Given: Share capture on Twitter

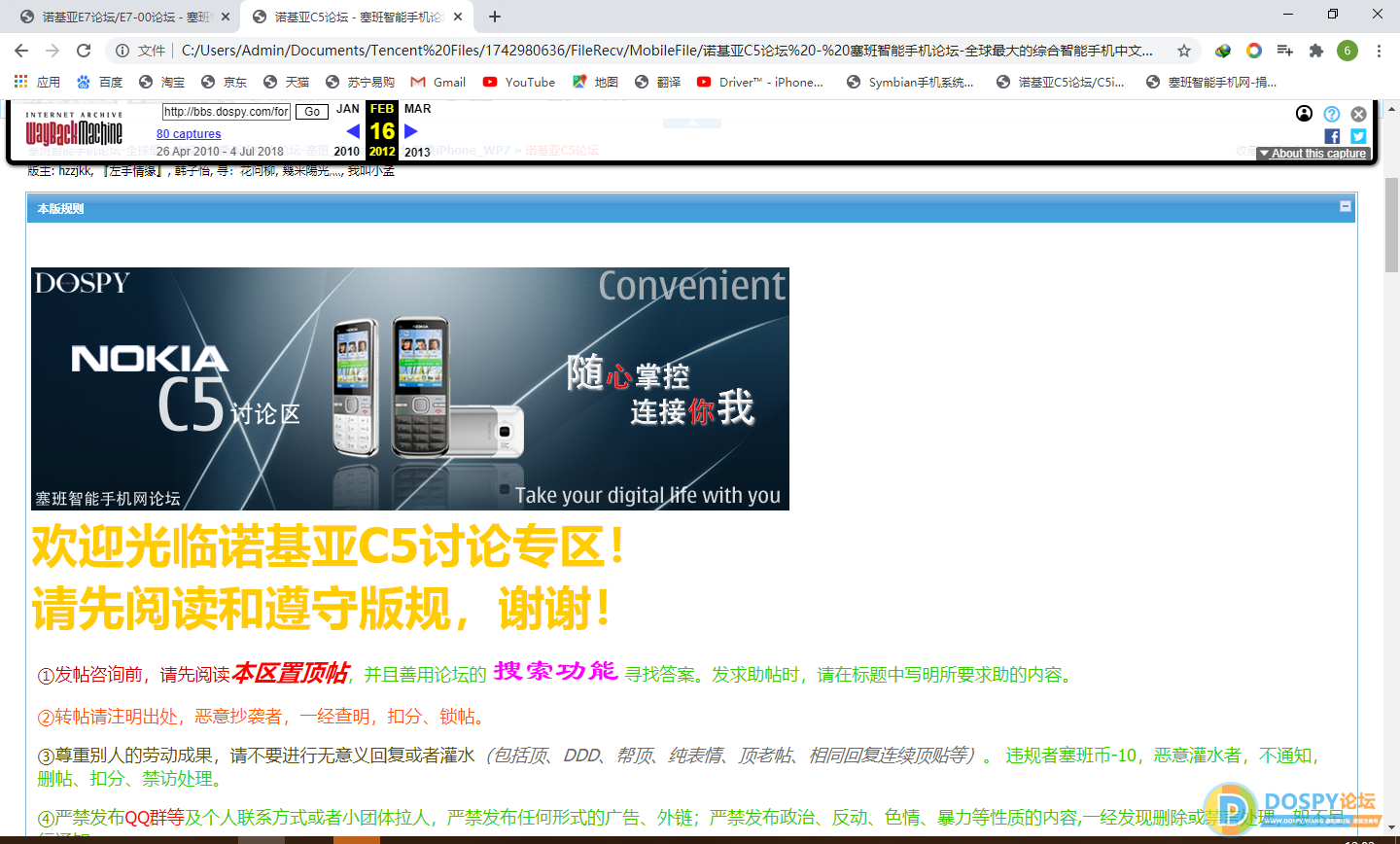Looking at the screenshot, I should [1358, 137].
